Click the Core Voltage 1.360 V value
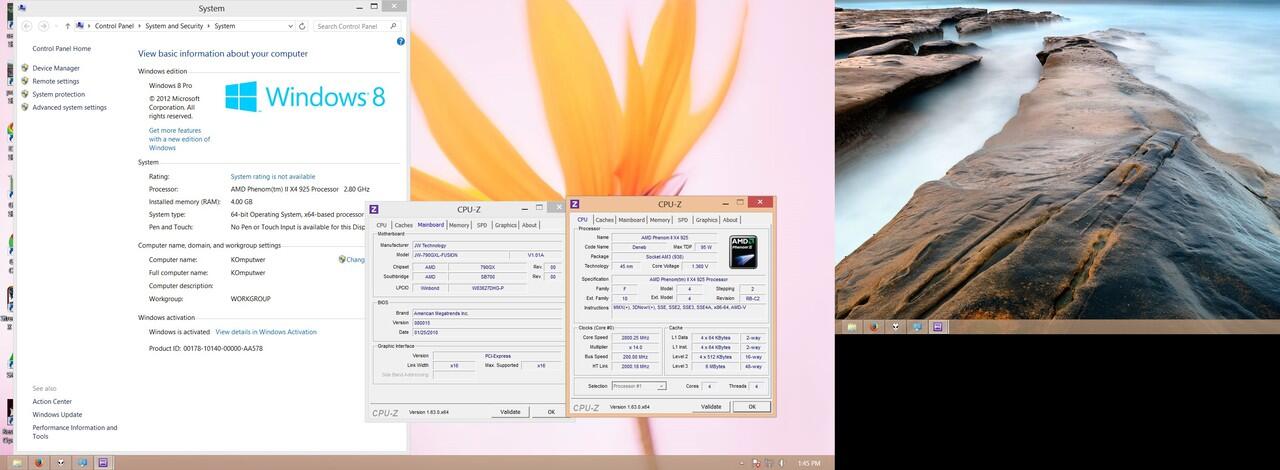The image size is (1280, 470). (x=701, y=266)
